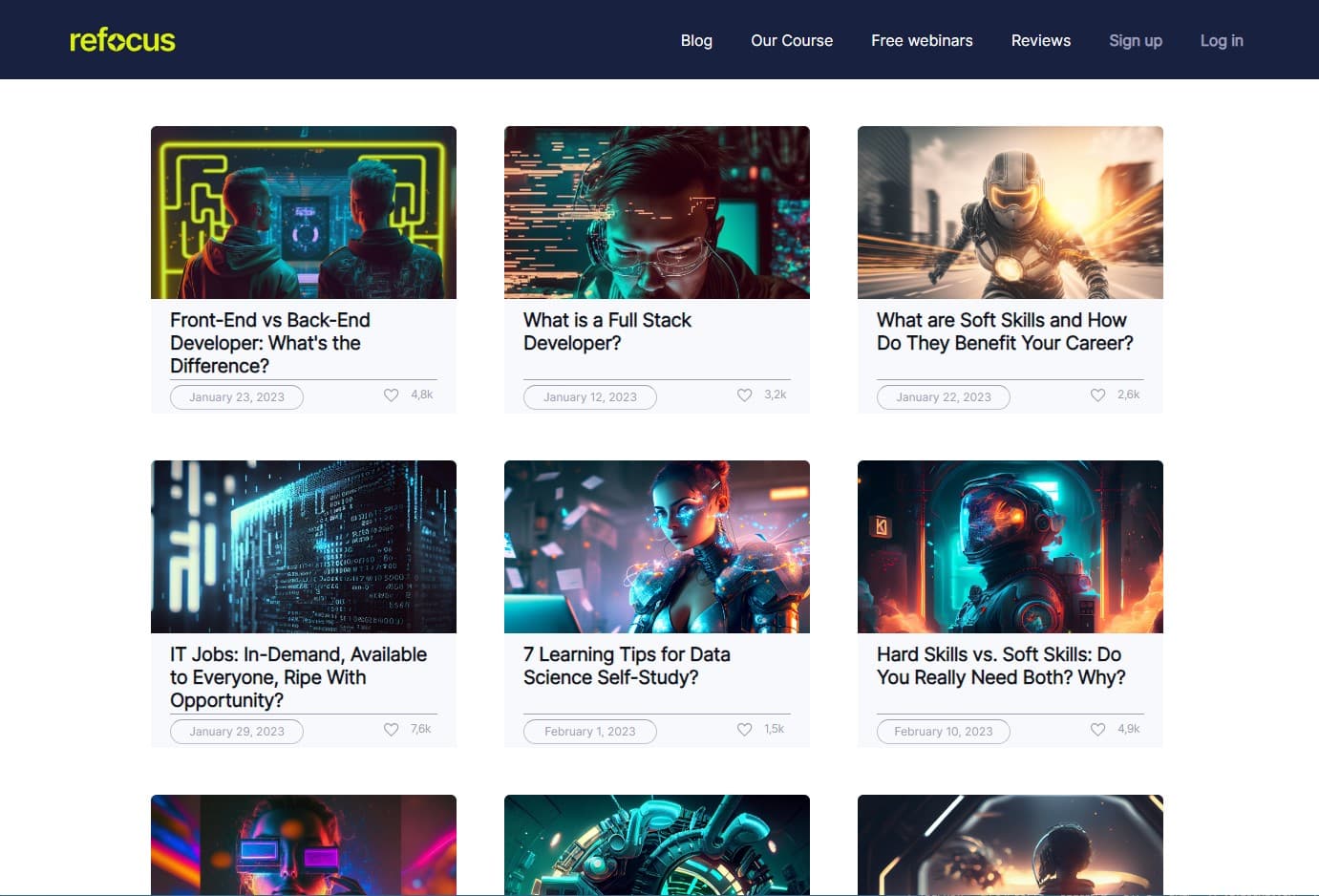Click the 4,8k likes count

coord(422,395)
